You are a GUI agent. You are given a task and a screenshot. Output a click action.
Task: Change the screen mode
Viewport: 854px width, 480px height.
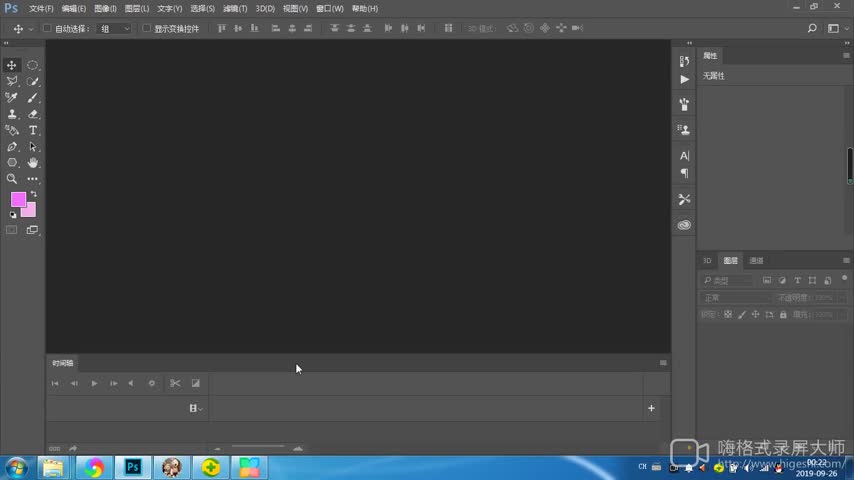pos(33,230)
